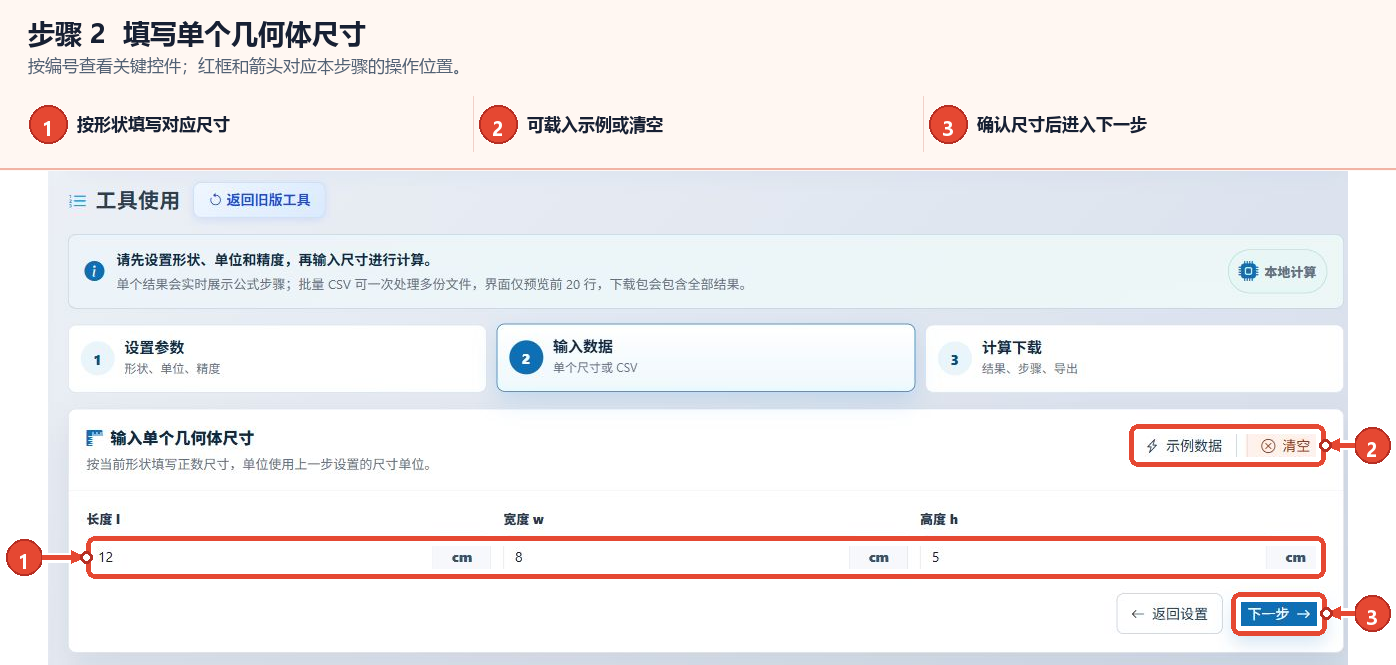The image size is (1396, 665).
Task: Click the 下一步 next button
Action: coord(1279,614)
